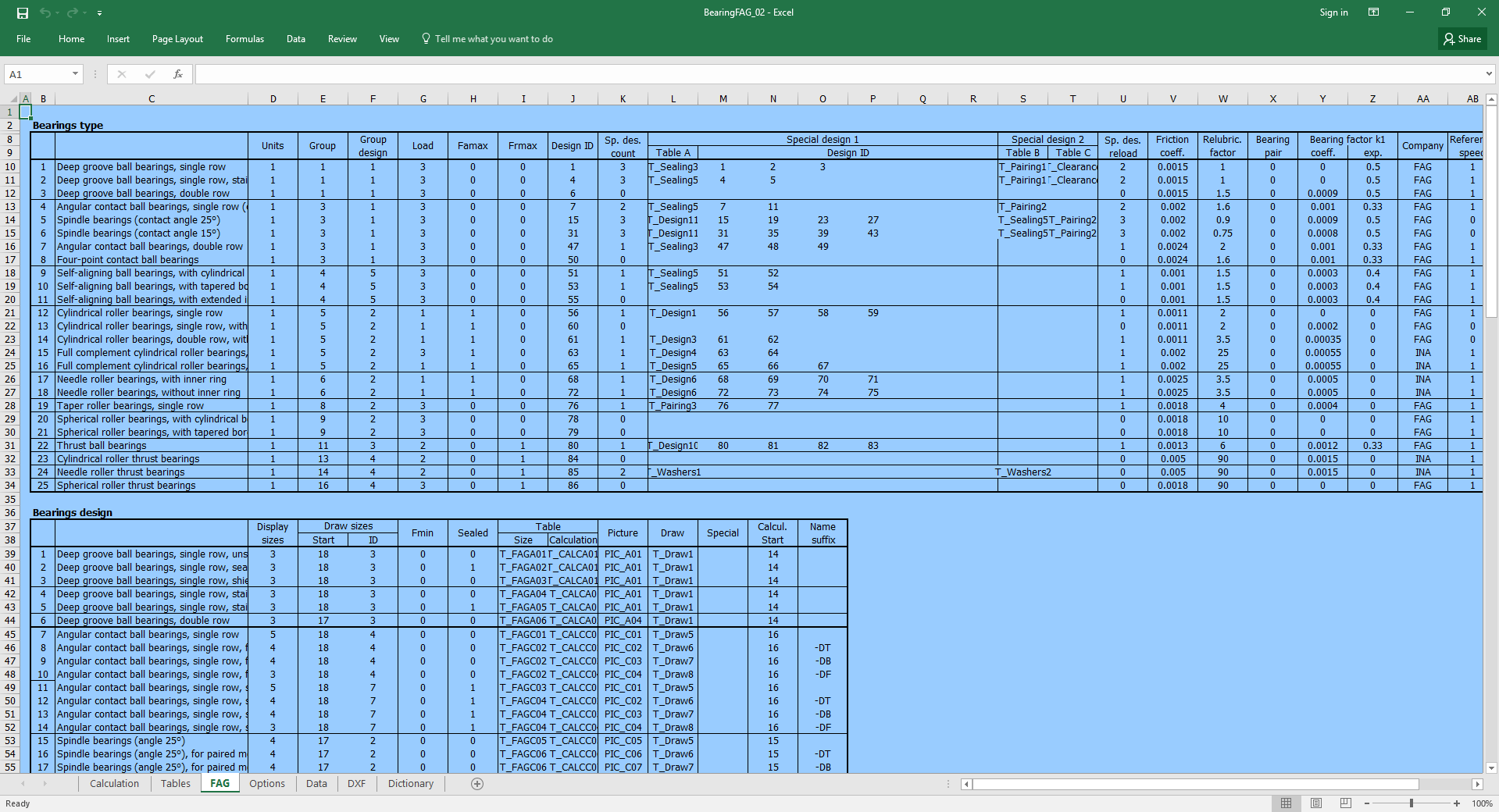Select the Dictionary sheet tab
The width and height of the screenshot is (1499, 812).
[x=409, y=784]
